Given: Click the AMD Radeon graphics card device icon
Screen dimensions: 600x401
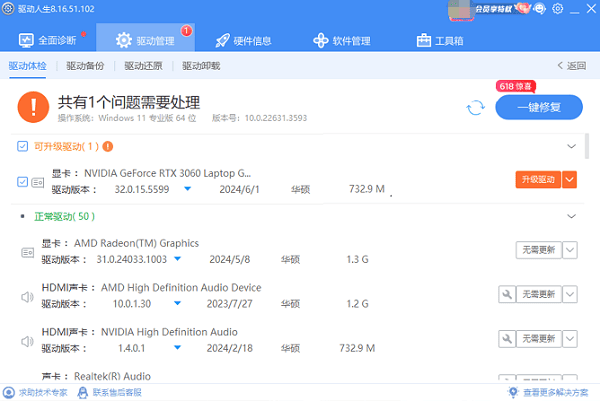Looking at the screenshot, I should (x=28, y=252).
